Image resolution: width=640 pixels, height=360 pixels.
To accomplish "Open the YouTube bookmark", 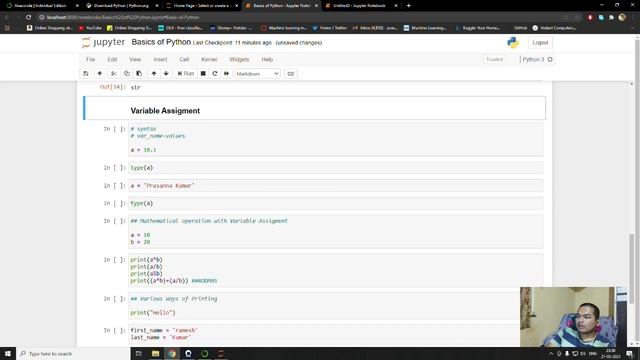I will (x=90, y=28).
